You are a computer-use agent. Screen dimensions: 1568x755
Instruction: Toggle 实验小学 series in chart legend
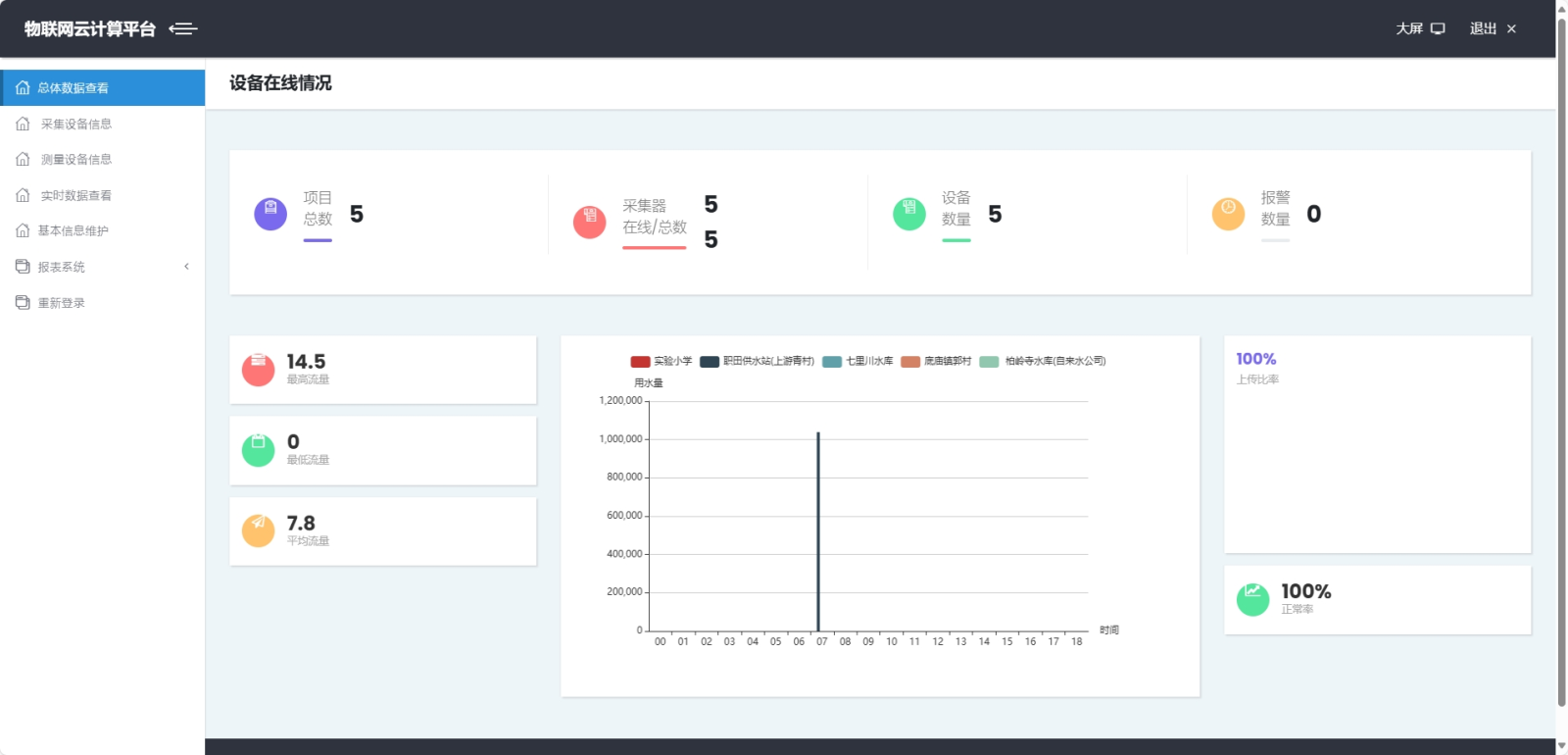point(661,362)
